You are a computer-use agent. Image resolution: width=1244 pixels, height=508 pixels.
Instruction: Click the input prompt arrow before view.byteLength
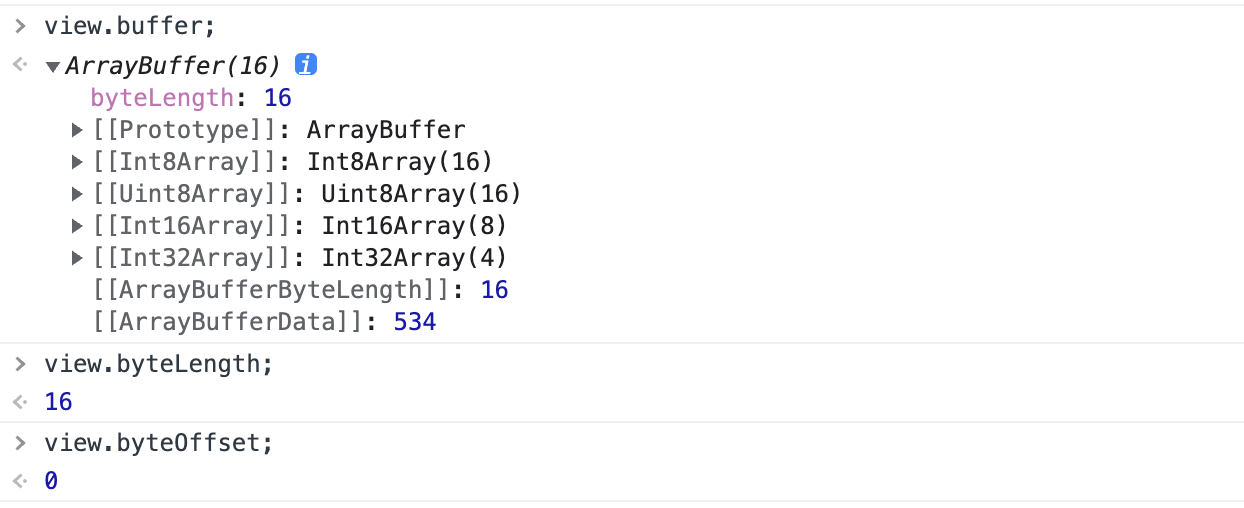pos(20,364)
